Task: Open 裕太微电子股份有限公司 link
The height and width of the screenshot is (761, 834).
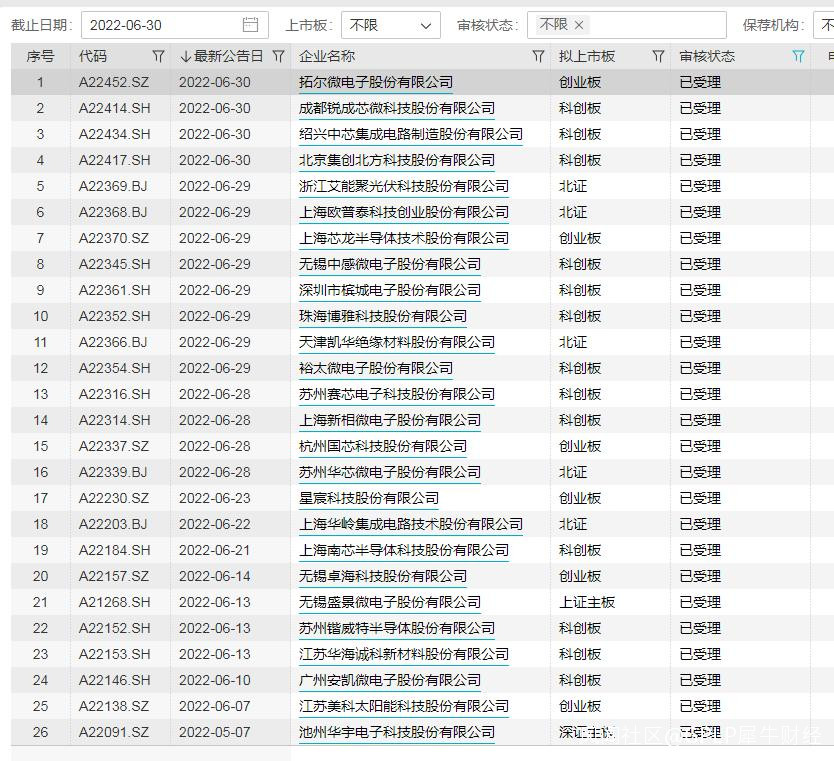Action: tap(376, 369)
